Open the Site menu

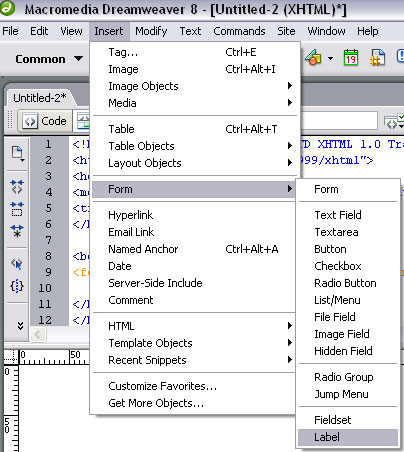[x=286, y=31]
